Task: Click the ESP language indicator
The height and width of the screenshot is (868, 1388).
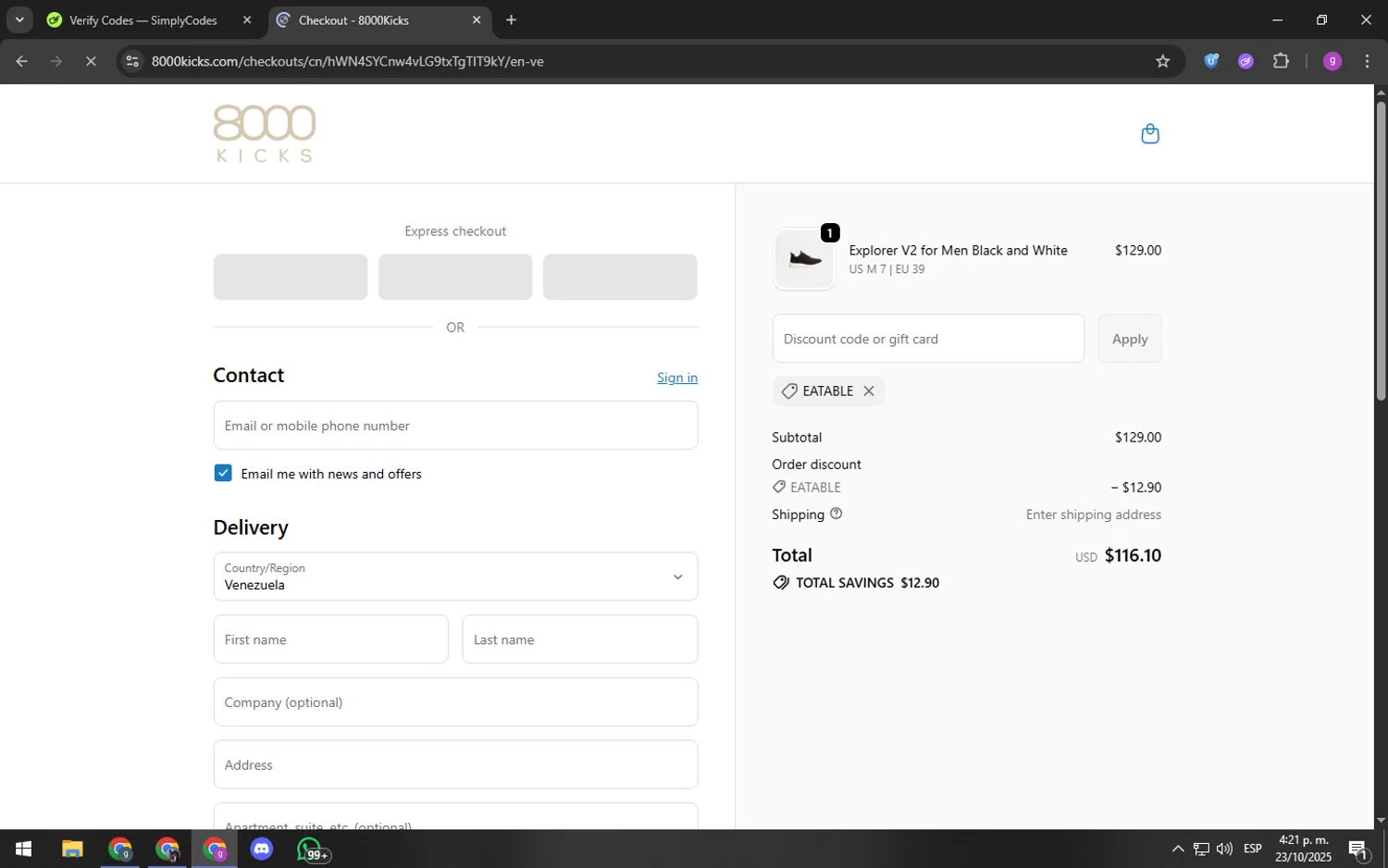Action: tap(1253, 849)
